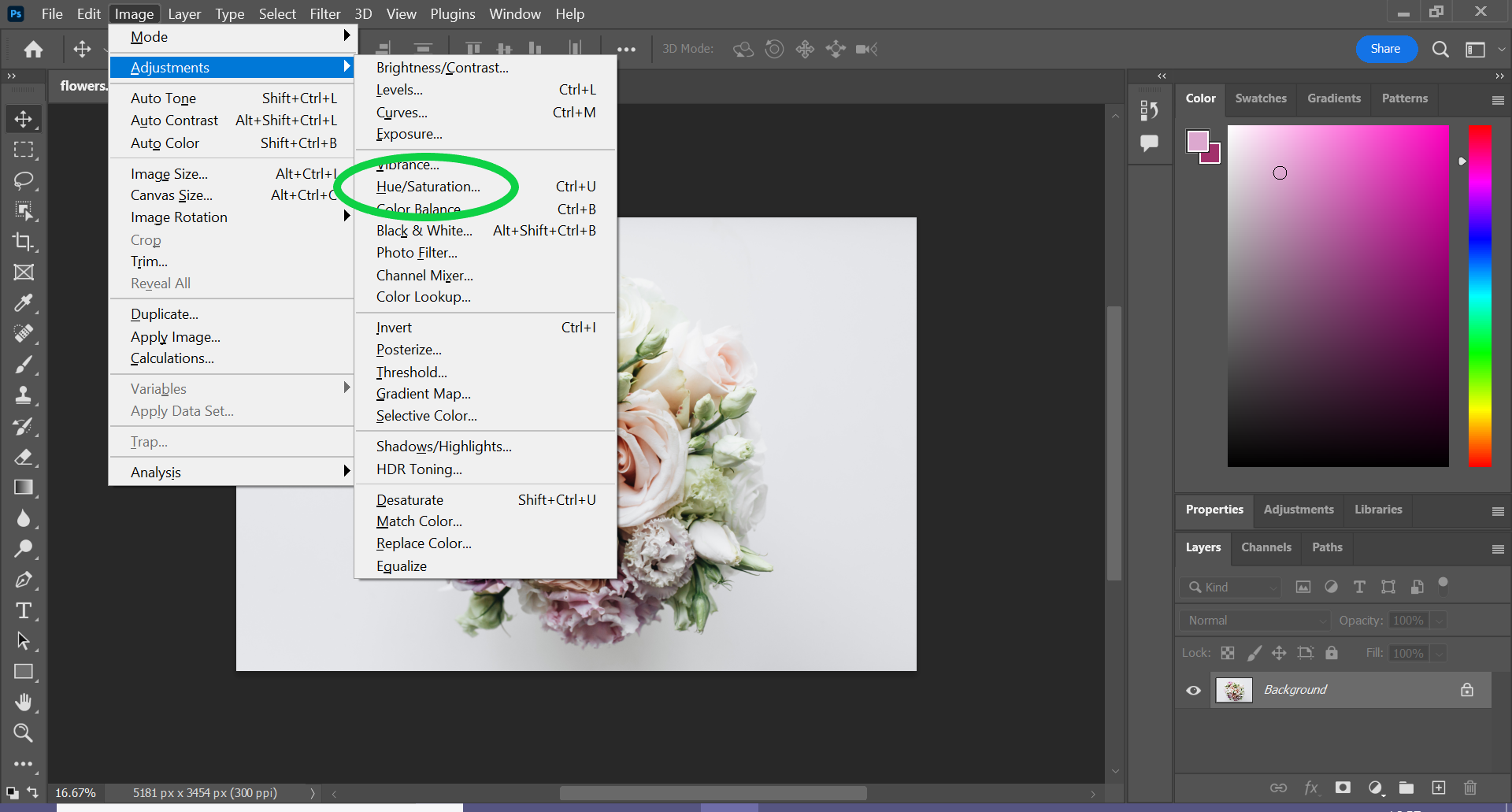Select Desaturate in the submenu
This screenshot has width=1512, height=812.
485,500
